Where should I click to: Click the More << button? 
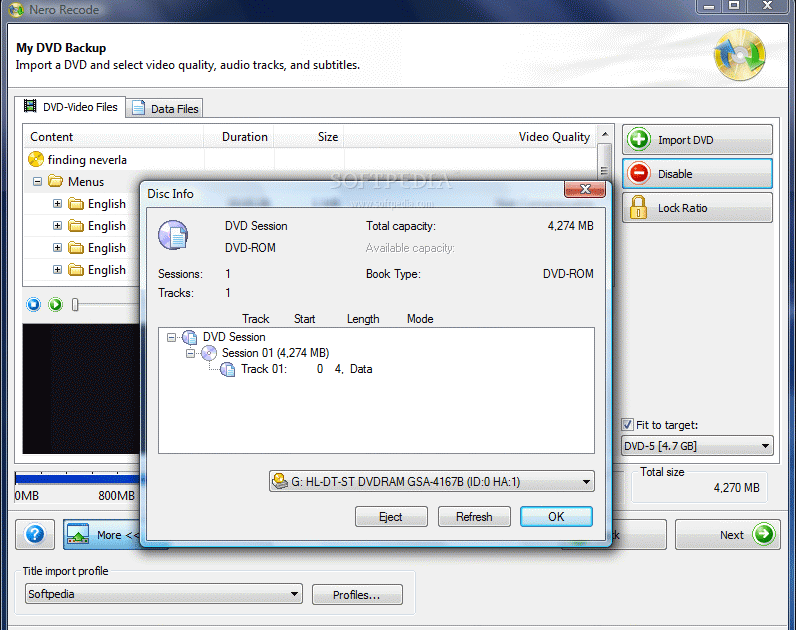pyautogui.click(x=102, y=534)
